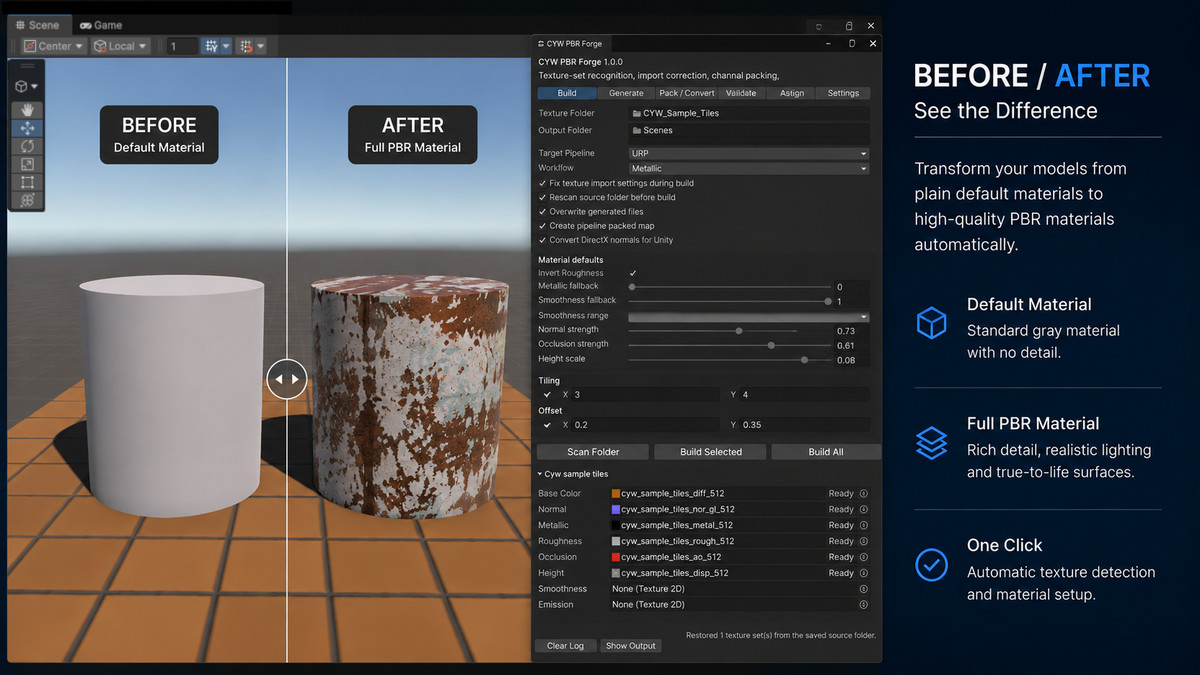Open object picker for Height texture
The image size is (1200, 675).
[x=863, y=573]
